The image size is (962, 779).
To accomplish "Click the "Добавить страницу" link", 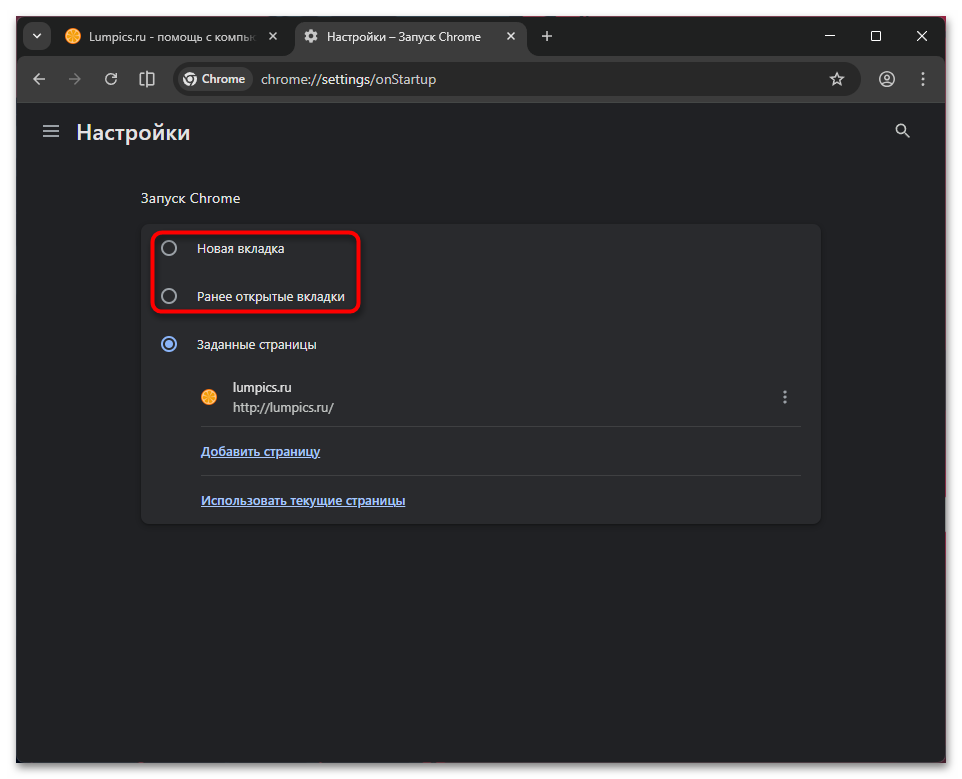I will pyautogui.click(x=260, y=451).
